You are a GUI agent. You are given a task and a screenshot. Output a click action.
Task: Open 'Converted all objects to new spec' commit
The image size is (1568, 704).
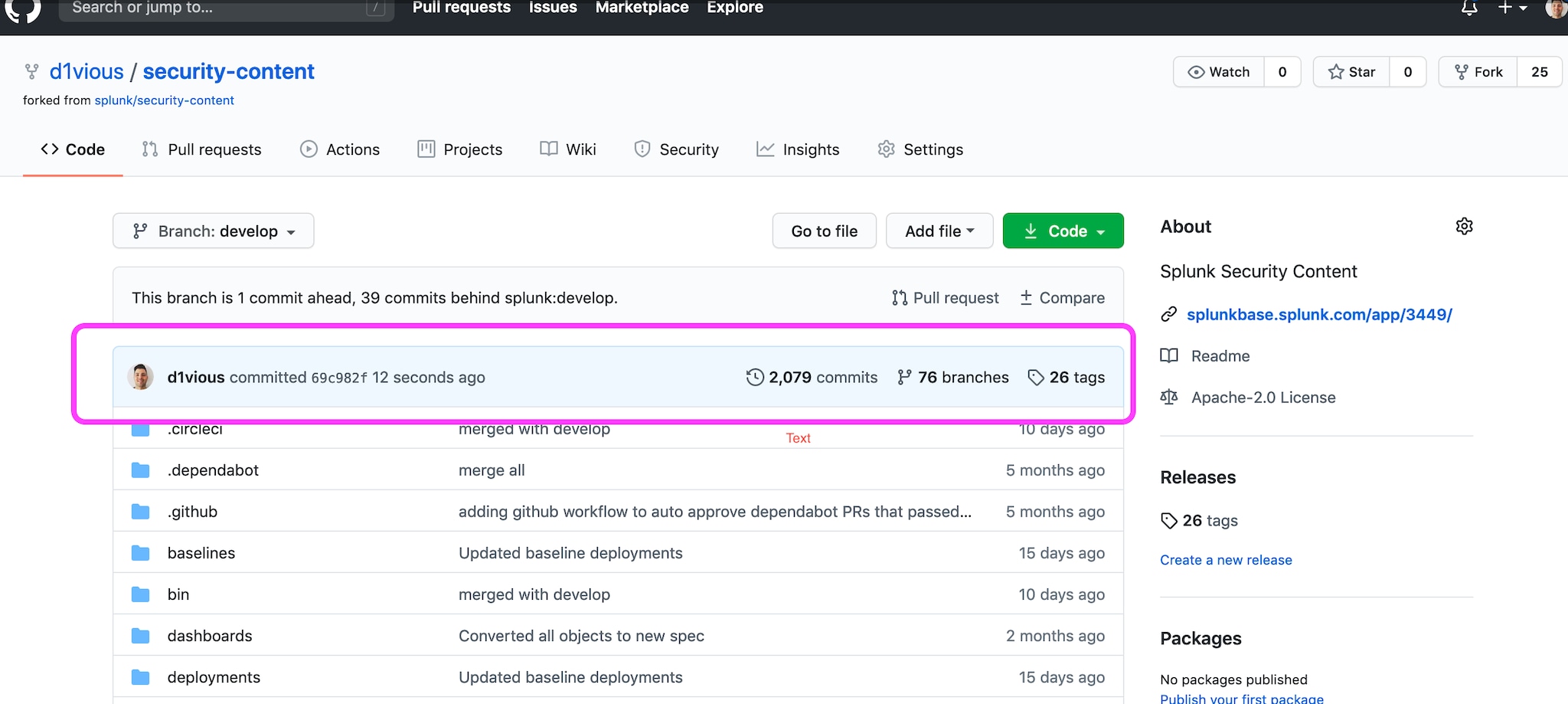[581, 636]
